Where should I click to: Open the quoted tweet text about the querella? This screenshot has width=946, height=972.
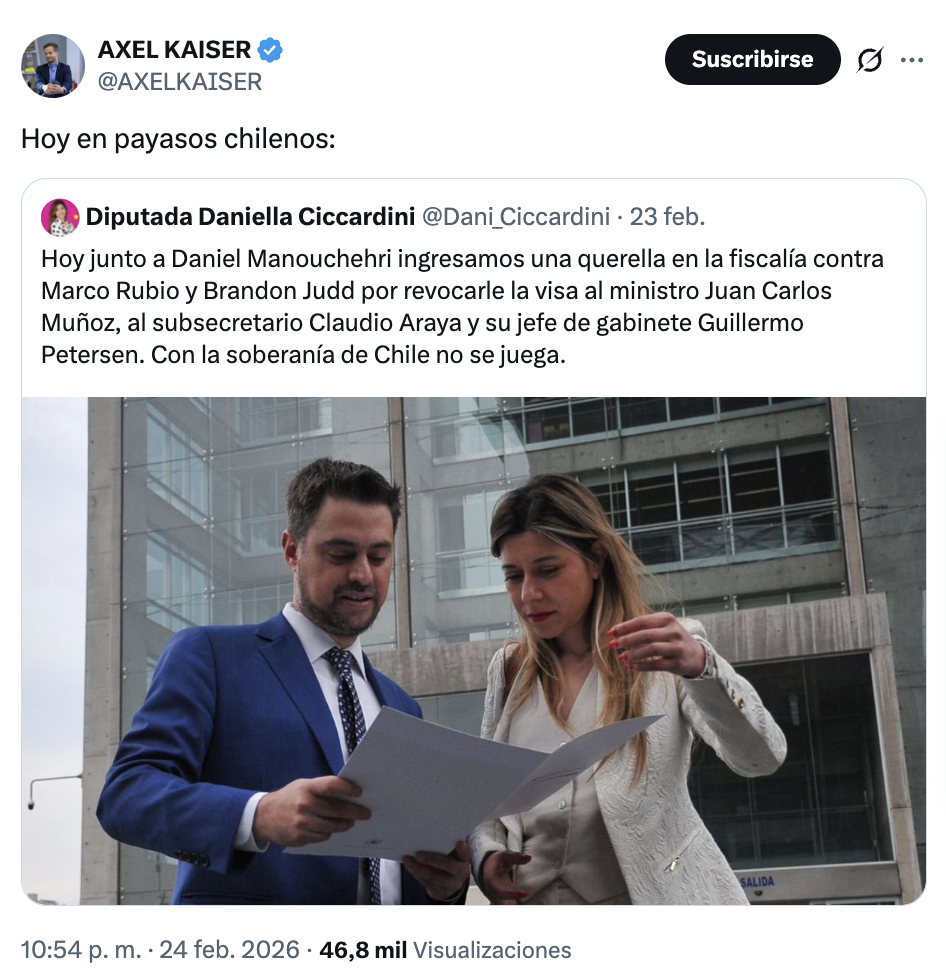[x=462, y=307]
